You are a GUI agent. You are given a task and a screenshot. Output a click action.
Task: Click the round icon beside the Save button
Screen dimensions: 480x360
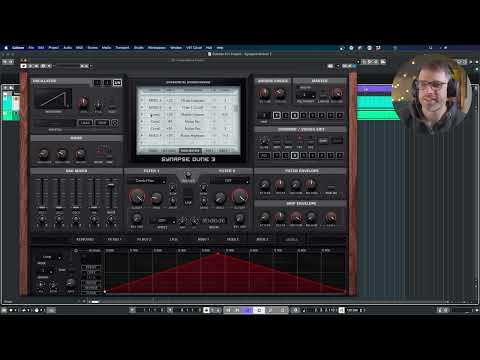115,123
